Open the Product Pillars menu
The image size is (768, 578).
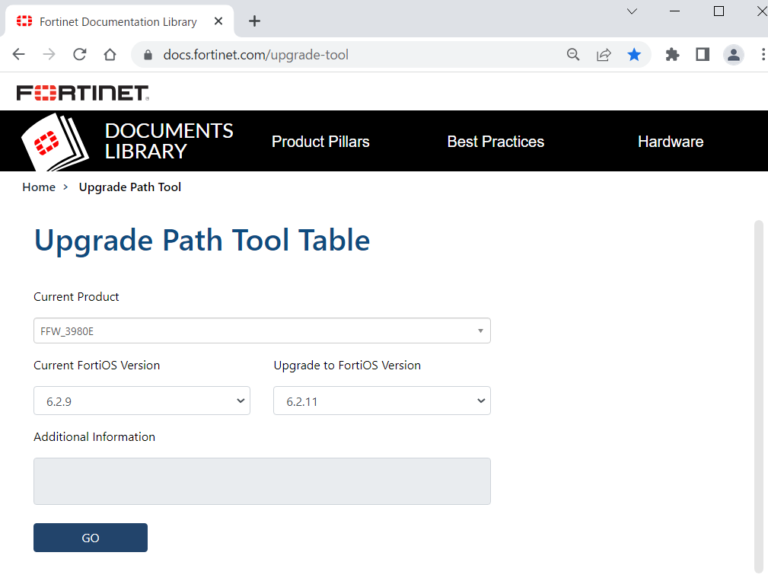tap(320, 142)
